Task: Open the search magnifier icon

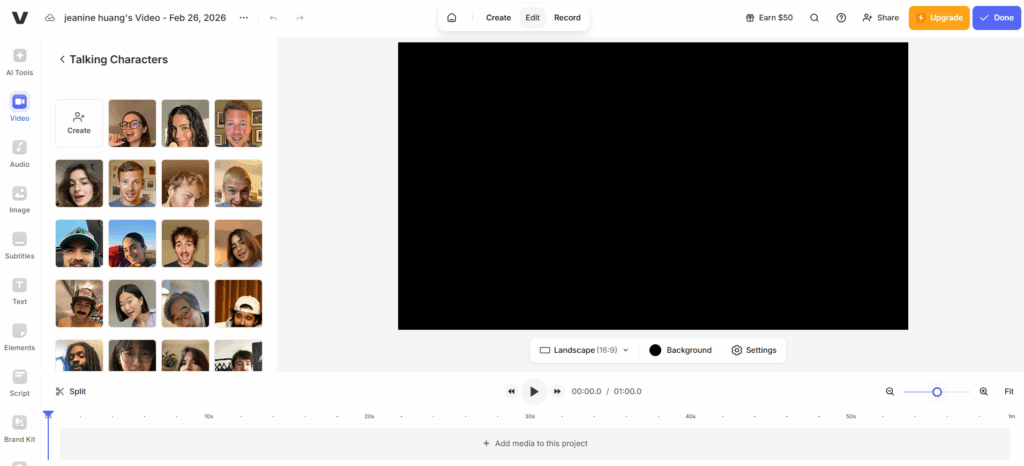Action: tap(814, 18)
